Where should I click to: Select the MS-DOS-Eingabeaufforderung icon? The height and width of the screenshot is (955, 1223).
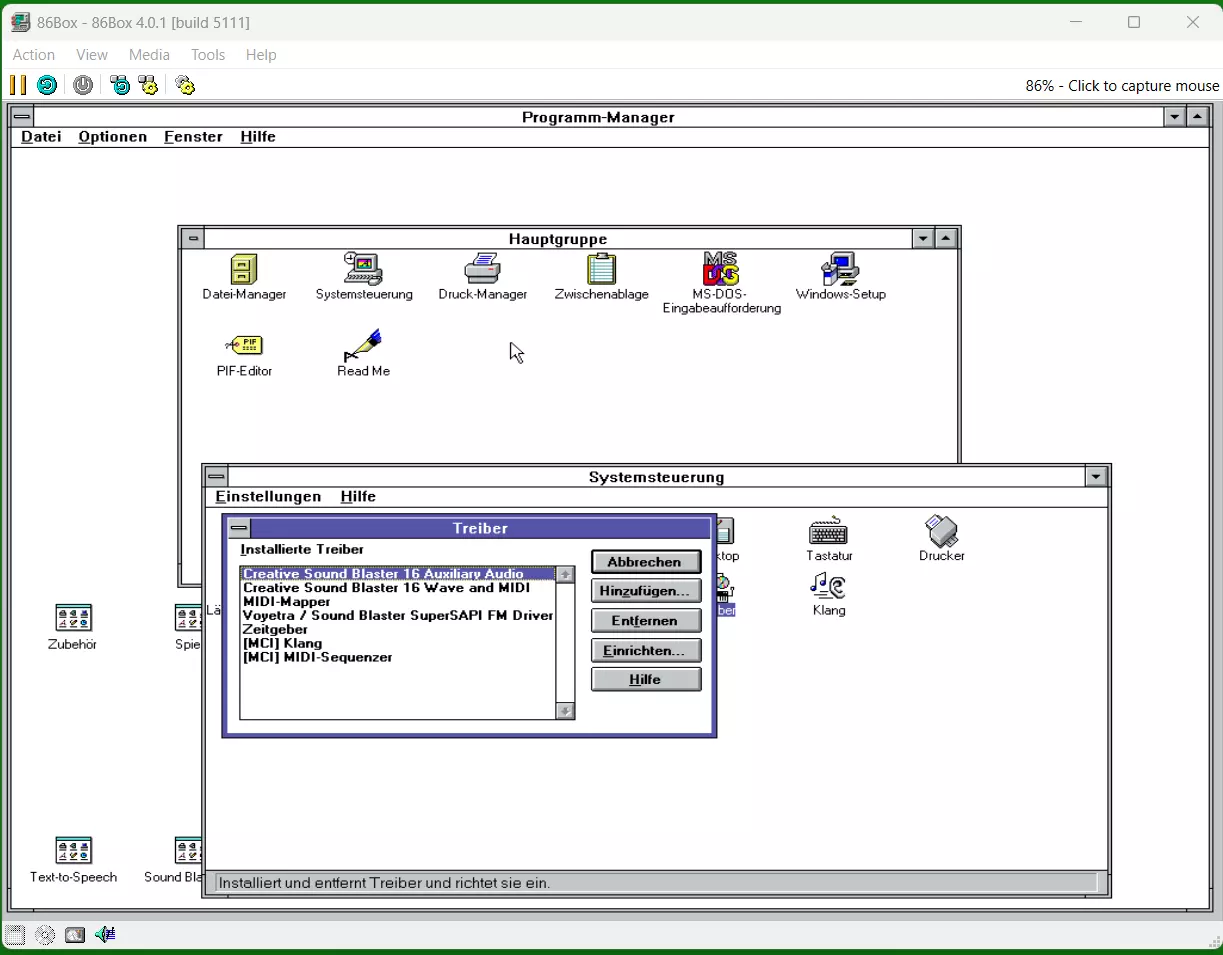[722, 283]
